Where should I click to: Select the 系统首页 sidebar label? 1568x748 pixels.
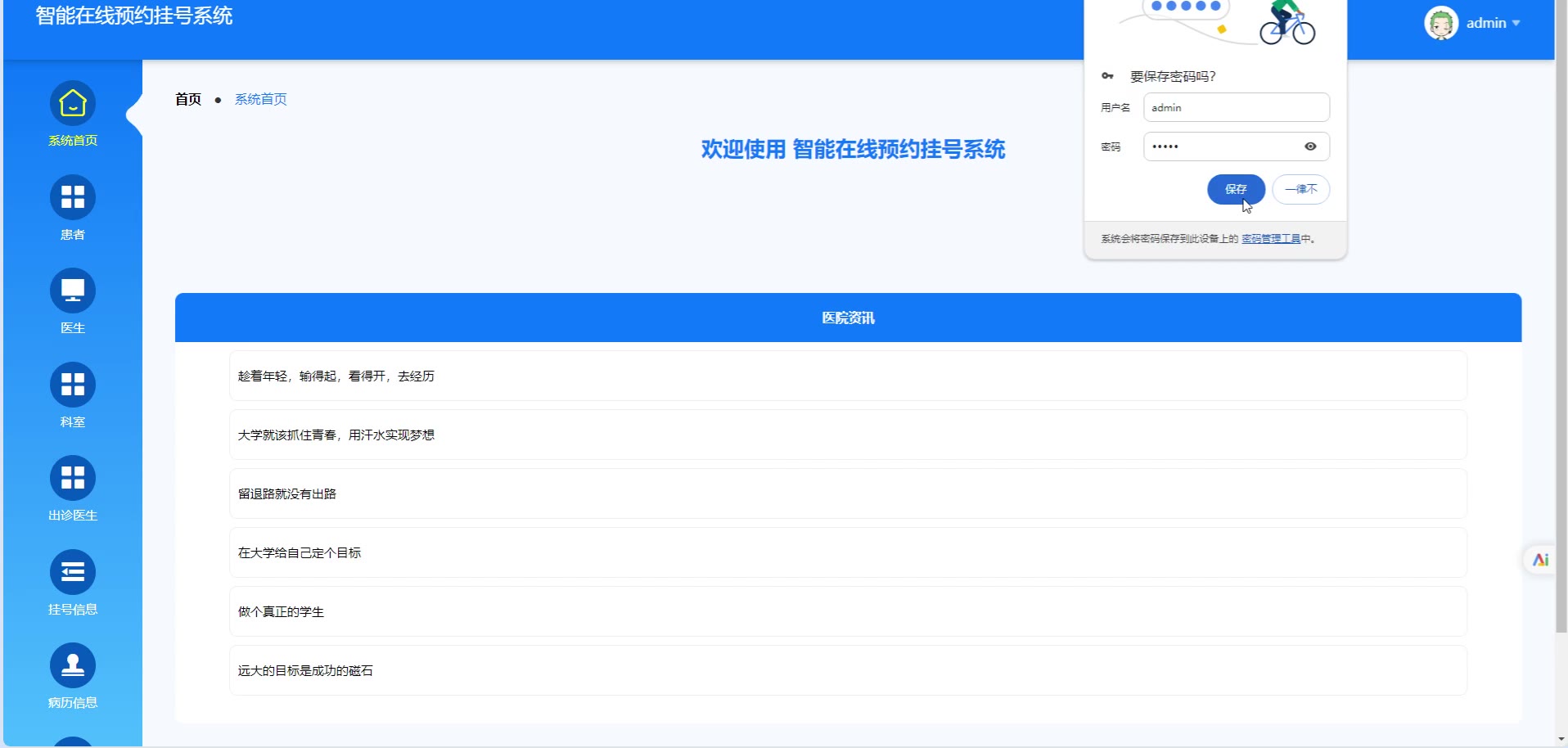pyautogui.click(x=73, y=141)
